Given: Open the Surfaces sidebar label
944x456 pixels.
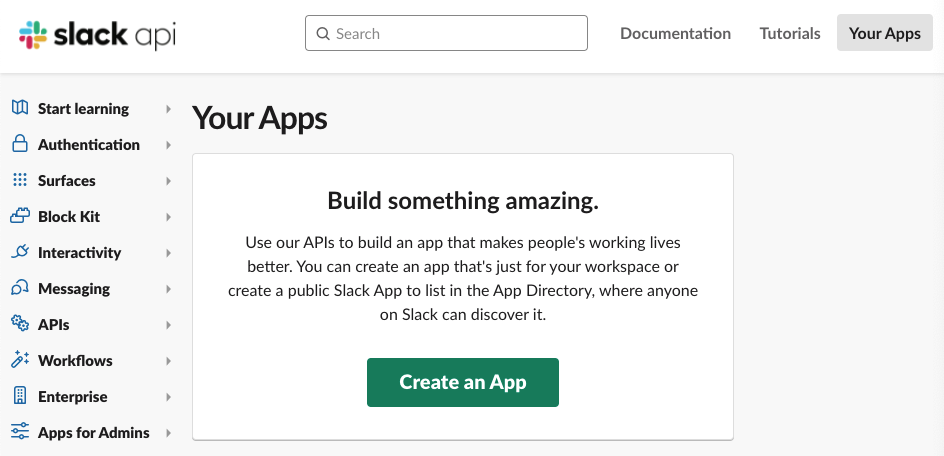Looking at the screenshot, I should (x=66, y=181).
